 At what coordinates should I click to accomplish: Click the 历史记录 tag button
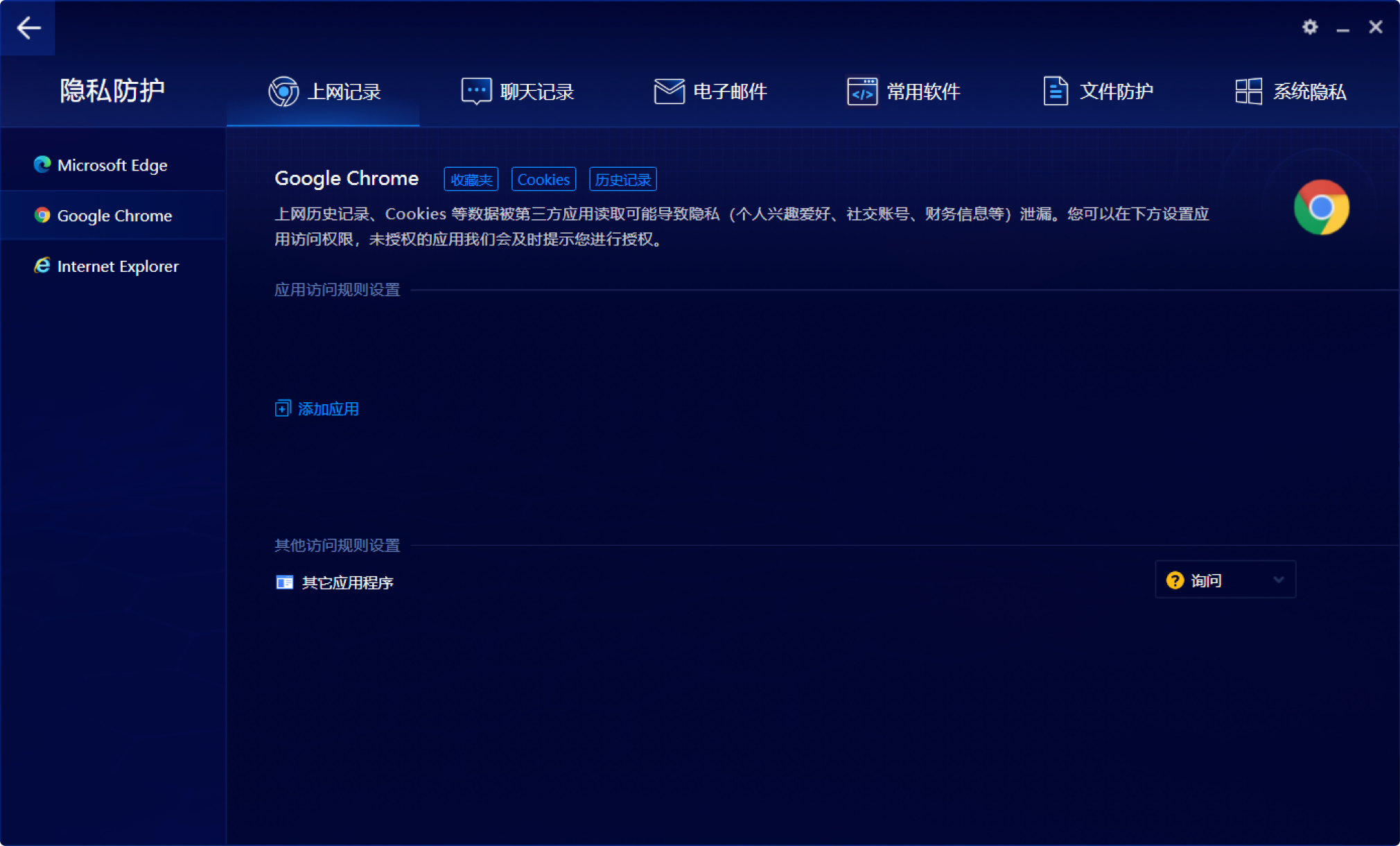click(622, 180)
